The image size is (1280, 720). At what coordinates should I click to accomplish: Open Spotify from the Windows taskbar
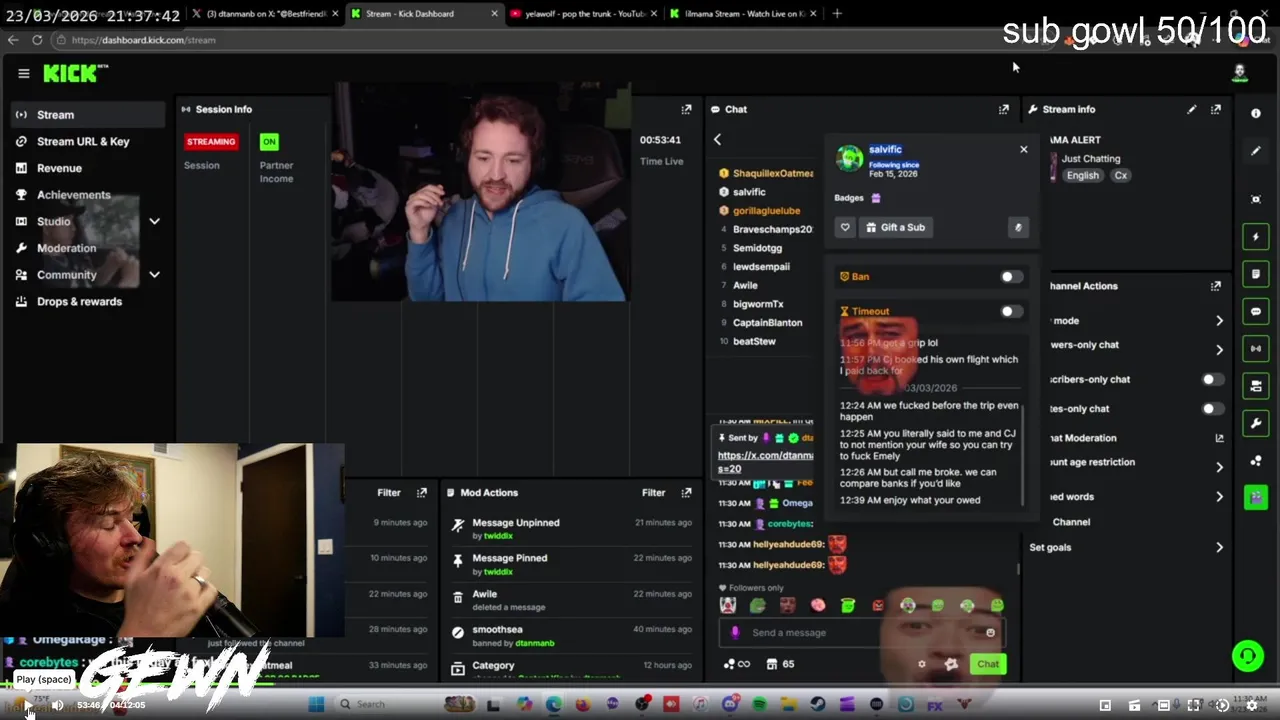coord(760,704)
